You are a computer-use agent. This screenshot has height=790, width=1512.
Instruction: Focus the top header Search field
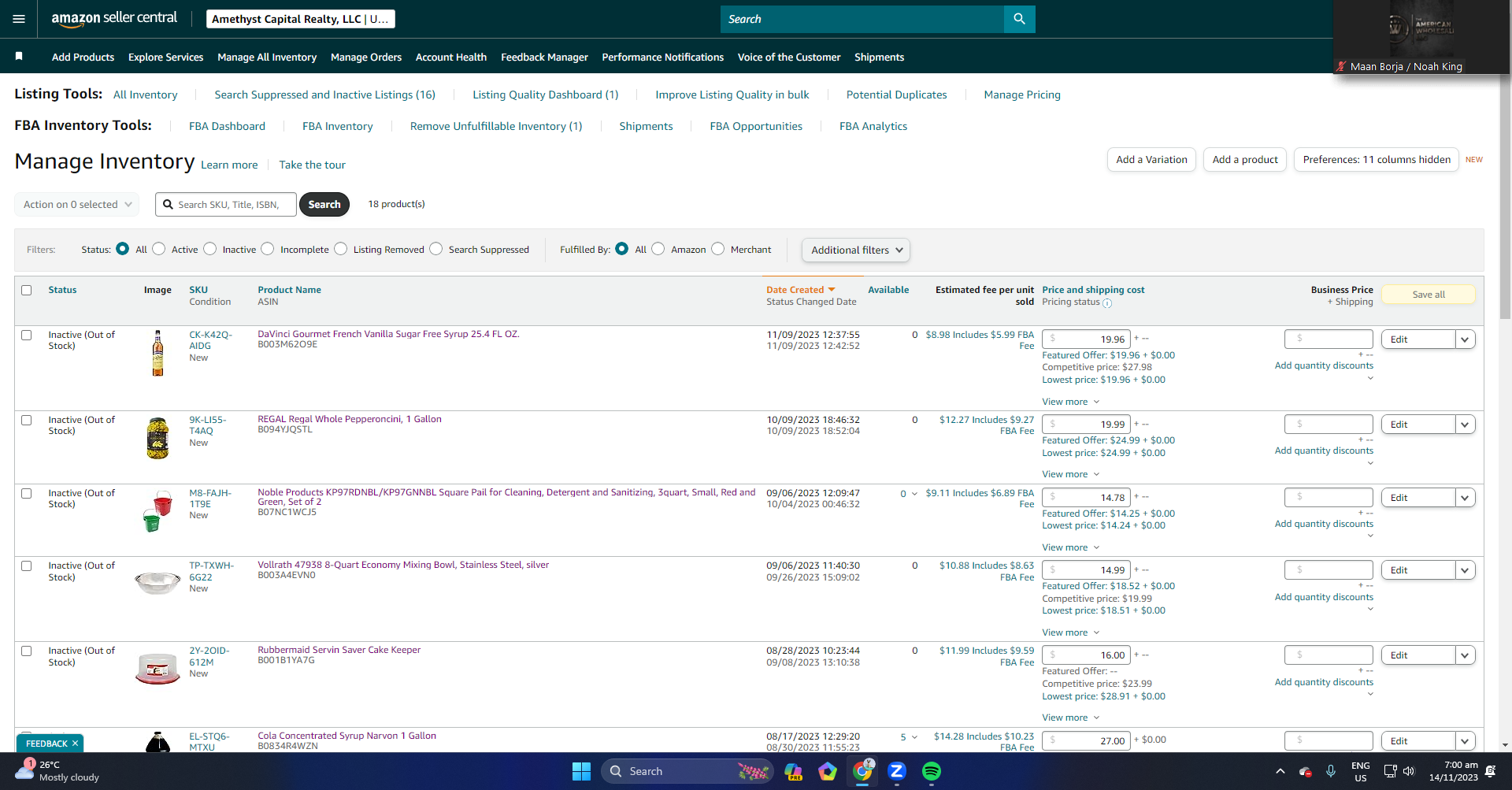862,19
